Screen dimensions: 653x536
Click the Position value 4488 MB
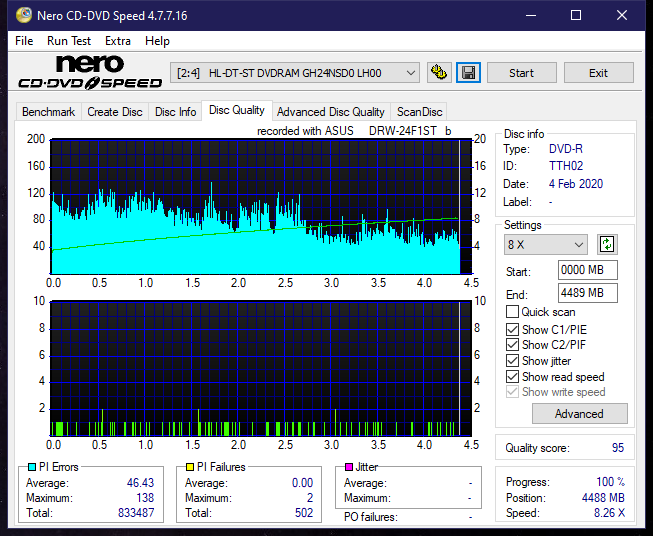pos(603,498)
